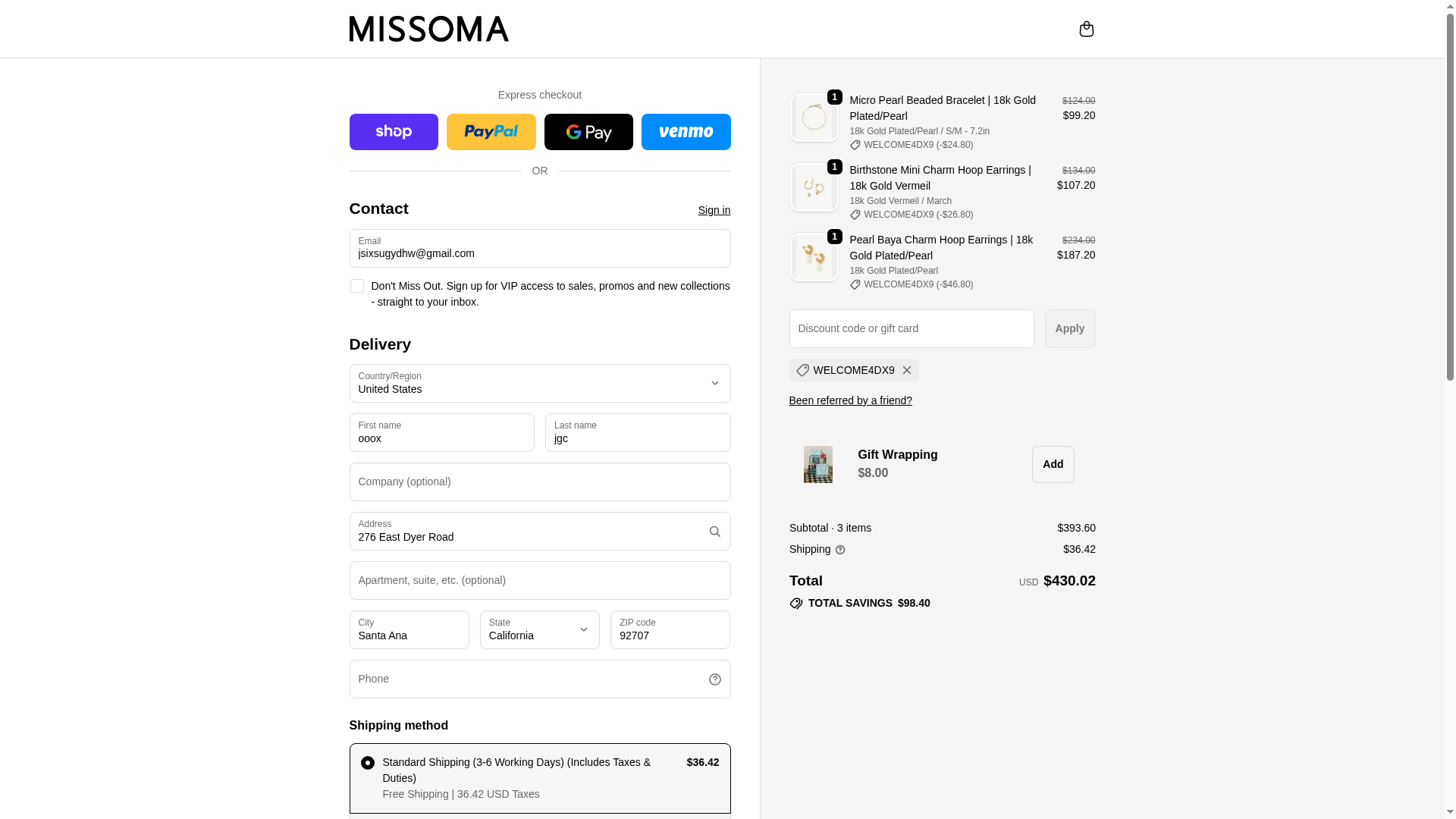Click the Sign in link

click(x=714, y=210)
